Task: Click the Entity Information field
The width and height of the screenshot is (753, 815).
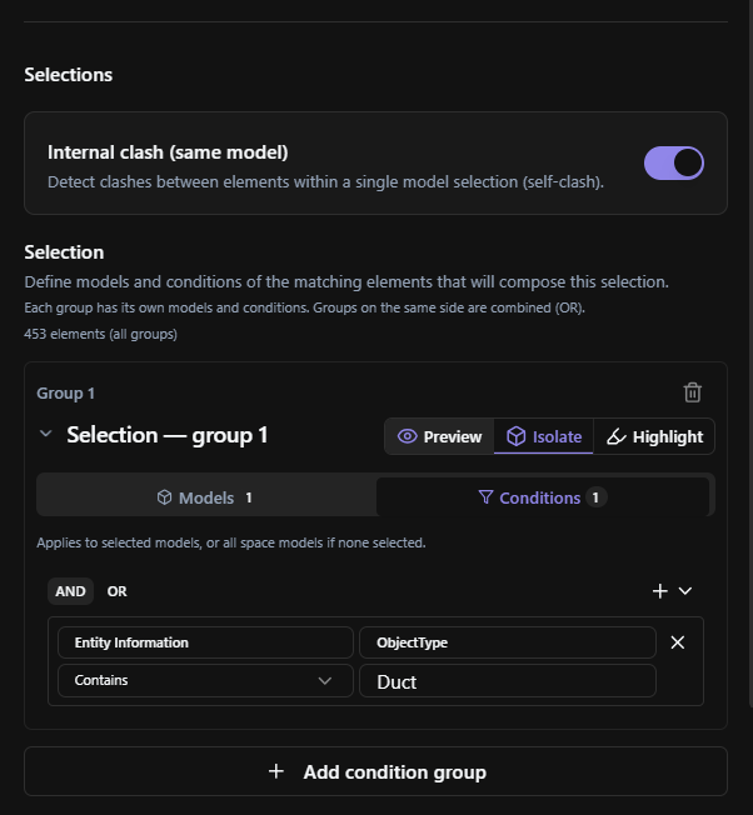Action: 205,642
